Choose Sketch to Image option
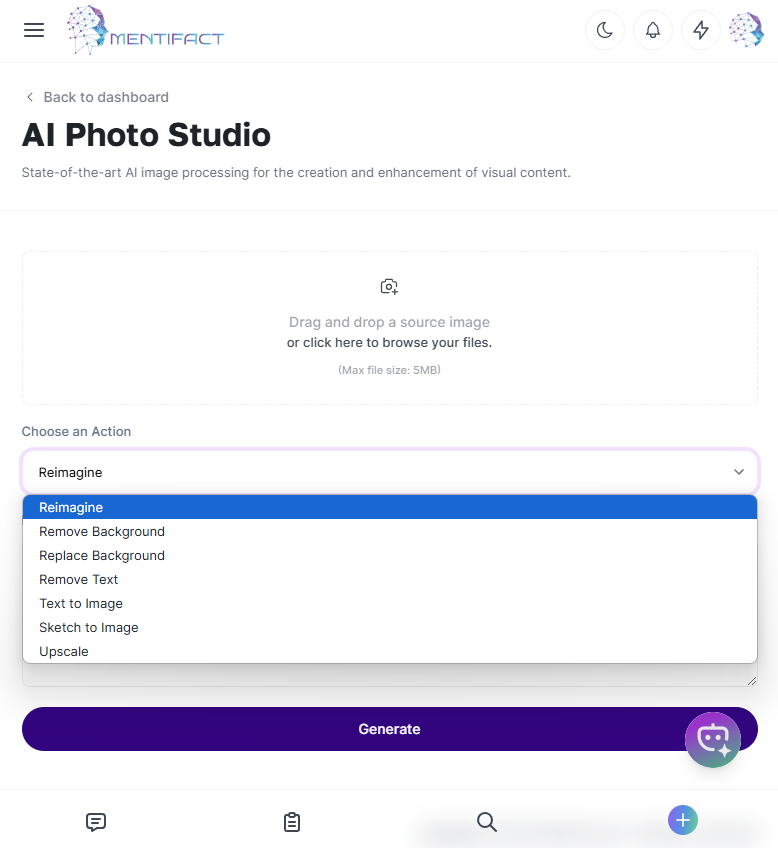Viewport: 778px width, 848px height. [89, 628]
